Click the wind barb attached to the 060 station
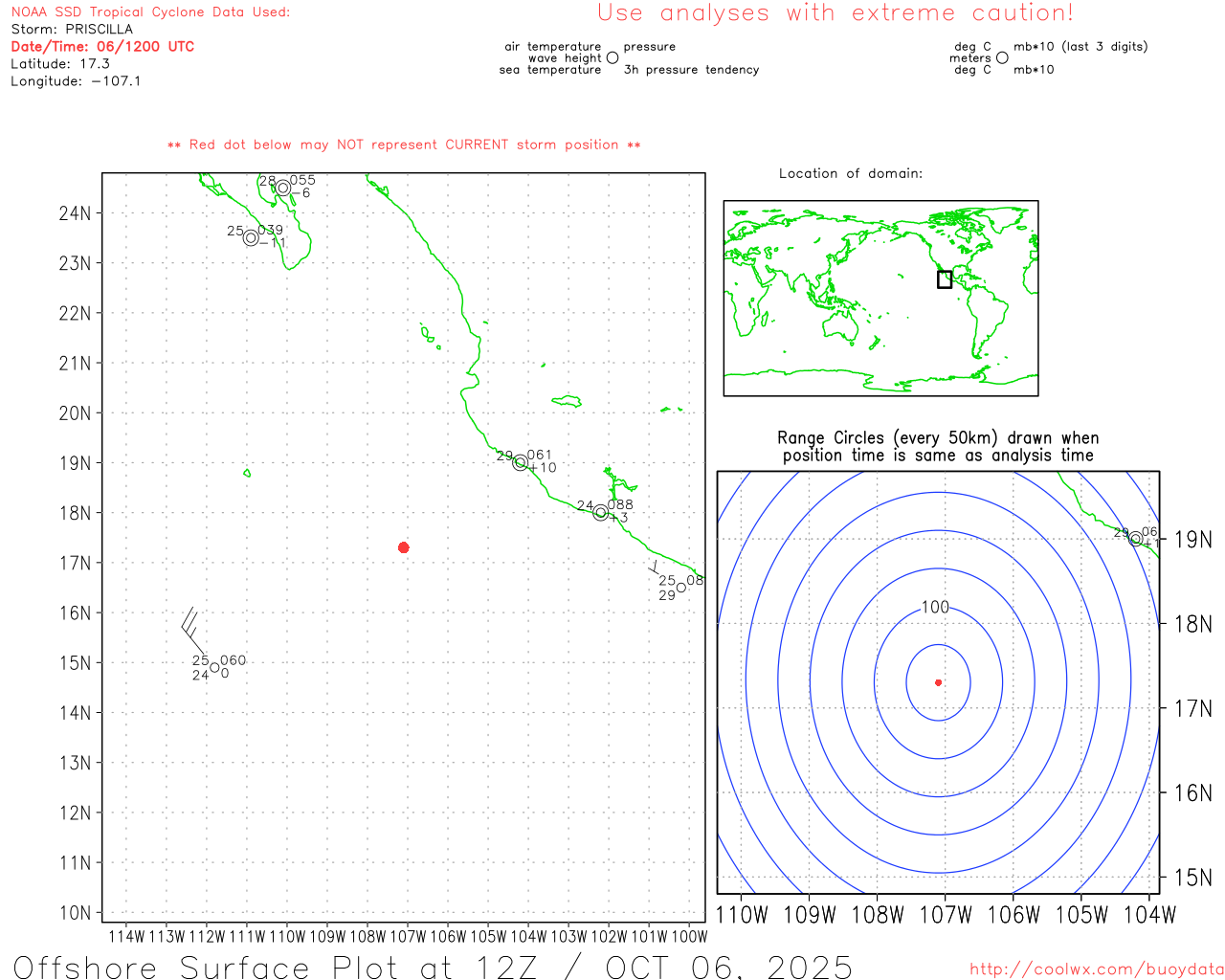Image resolution: width=1225 pixels, height=980 pixels. [x=192, y=630]
